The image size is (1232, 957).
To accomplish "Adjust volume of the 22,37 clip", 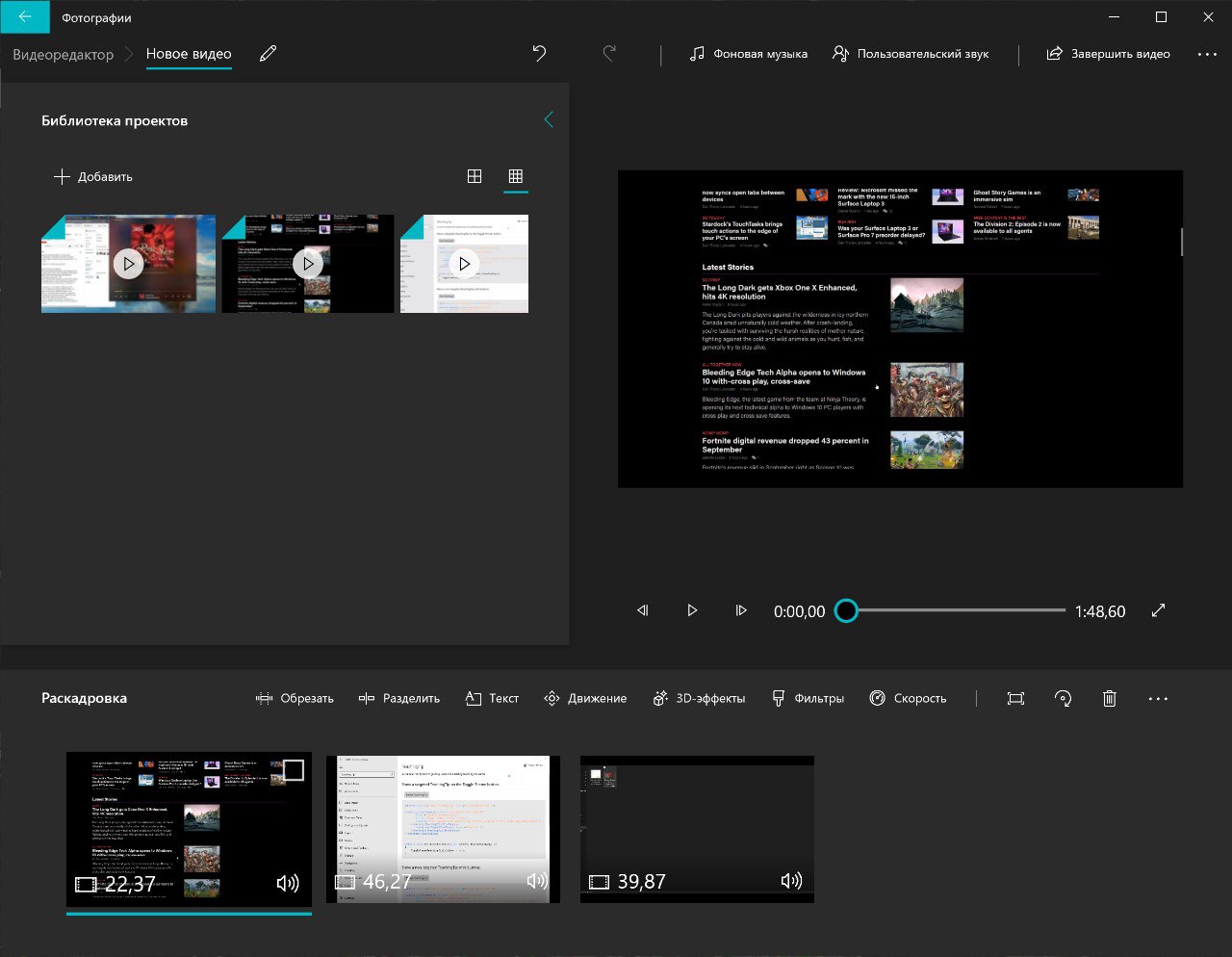I will (x=288, y=883).
